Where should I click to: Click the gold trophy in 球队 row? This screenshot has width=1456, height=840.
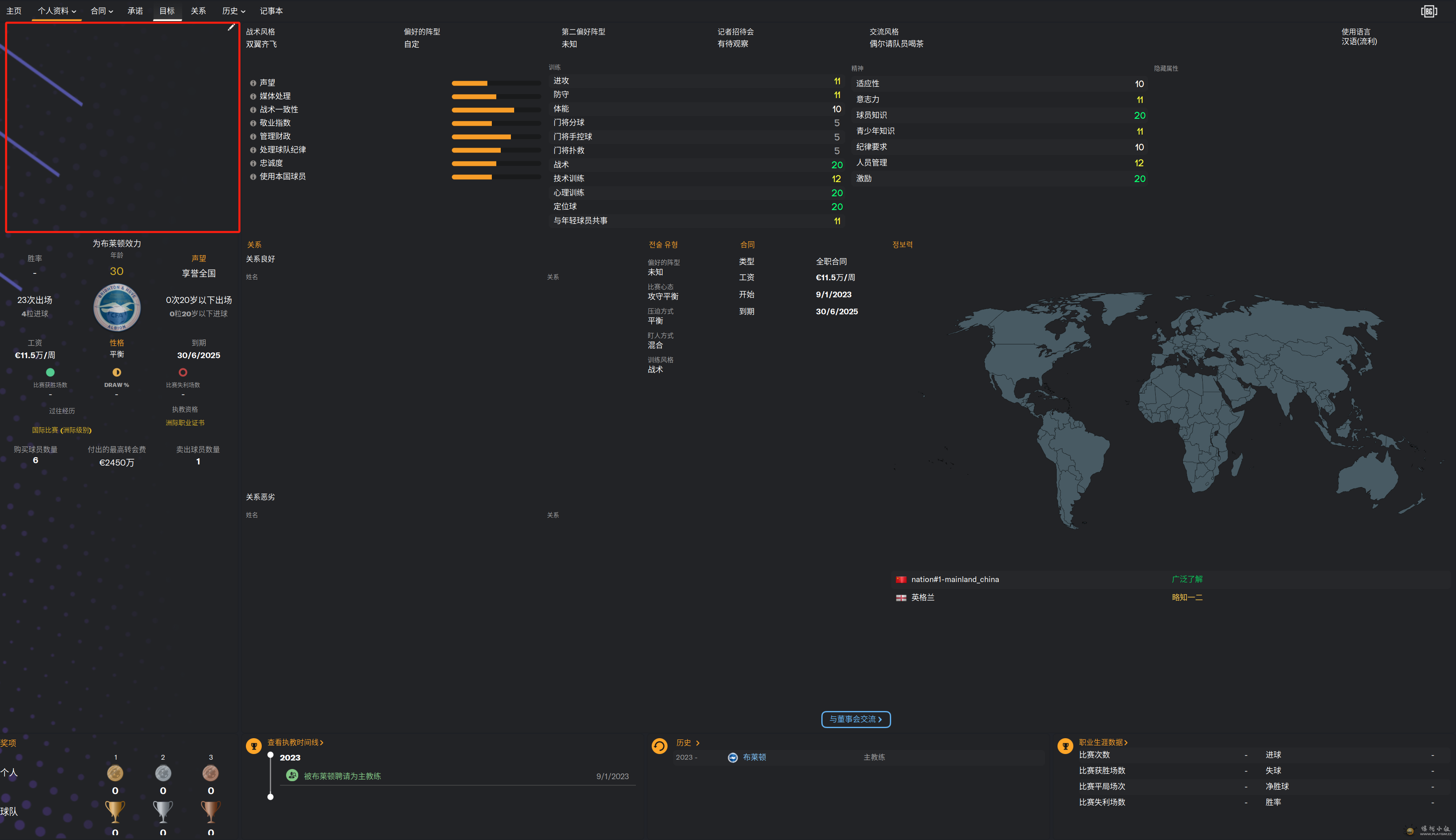(115, 812)
